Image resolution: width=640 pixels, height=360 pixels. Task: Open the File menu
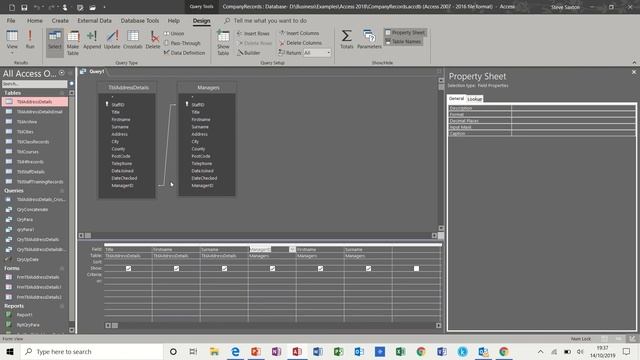(x=11, y=20)
